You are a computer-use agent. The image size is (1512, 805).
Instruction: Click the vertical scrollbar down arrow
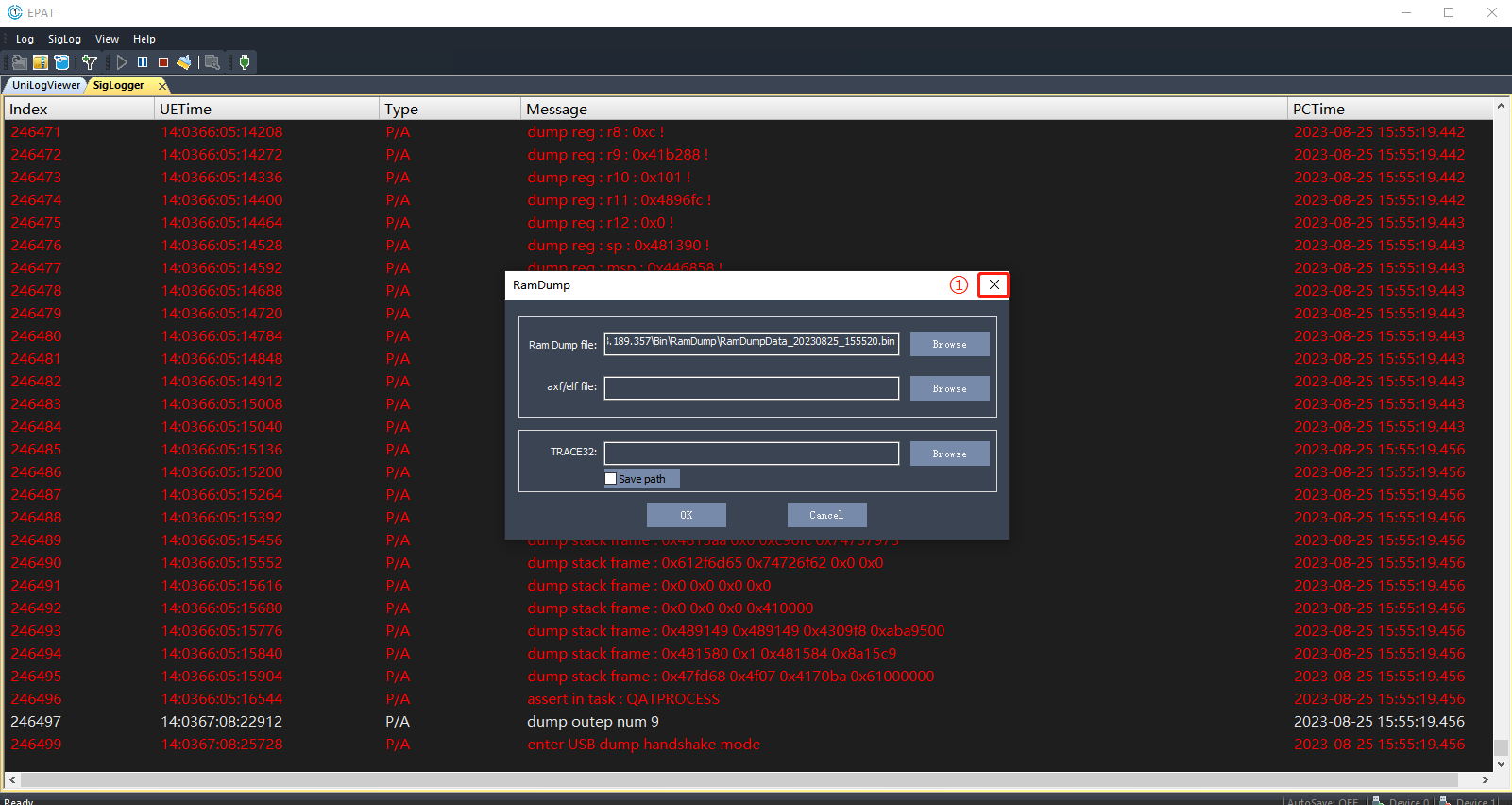(1501, 764)
